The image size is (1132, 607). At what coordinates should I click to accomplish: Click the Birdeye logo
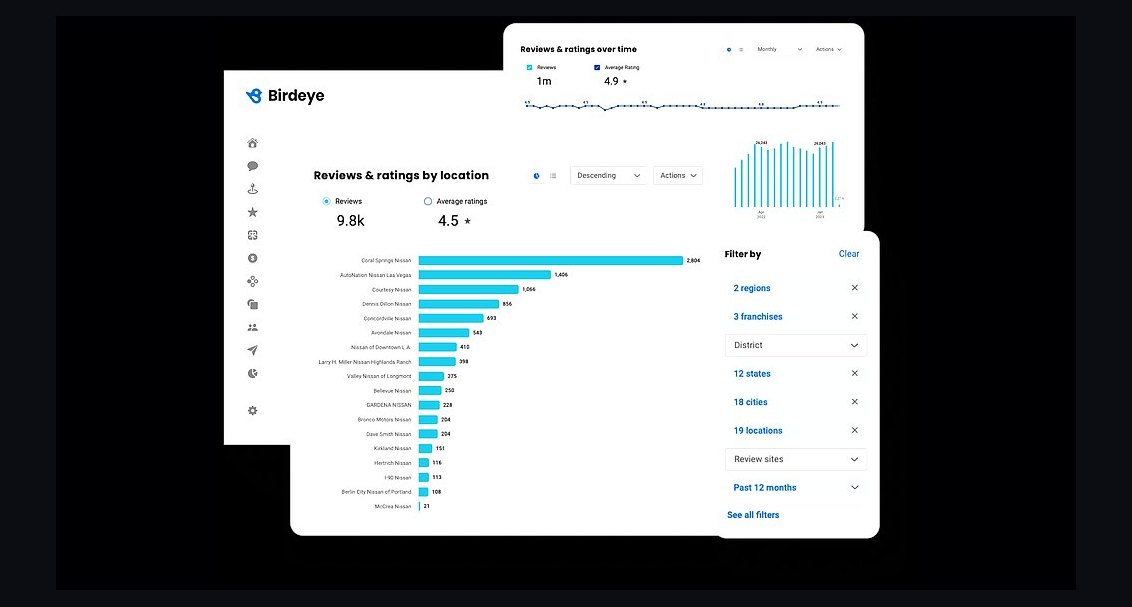click(x=285, y=95)
